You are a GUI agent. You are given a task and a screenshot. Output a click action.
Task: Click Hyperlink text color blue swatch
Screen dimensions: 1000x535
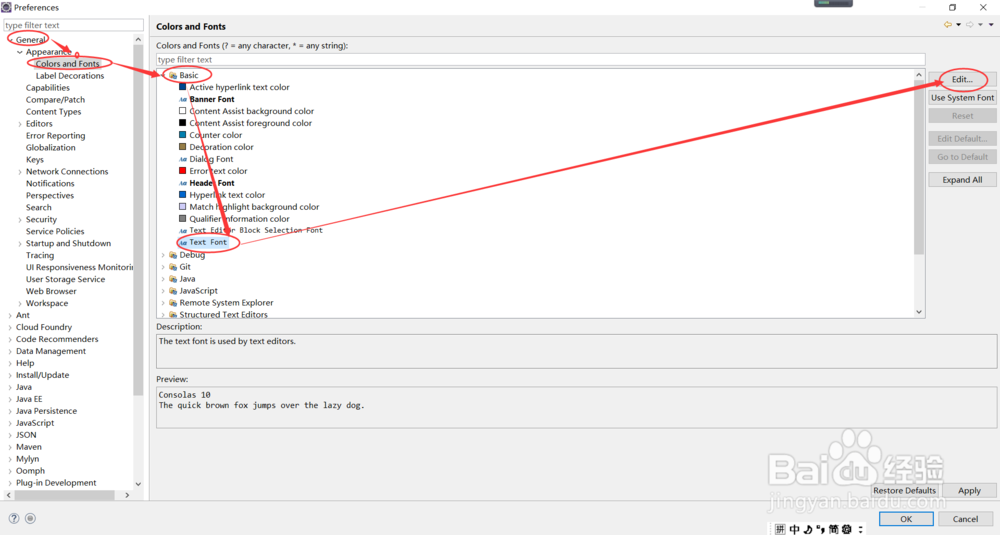pos(182,194)
